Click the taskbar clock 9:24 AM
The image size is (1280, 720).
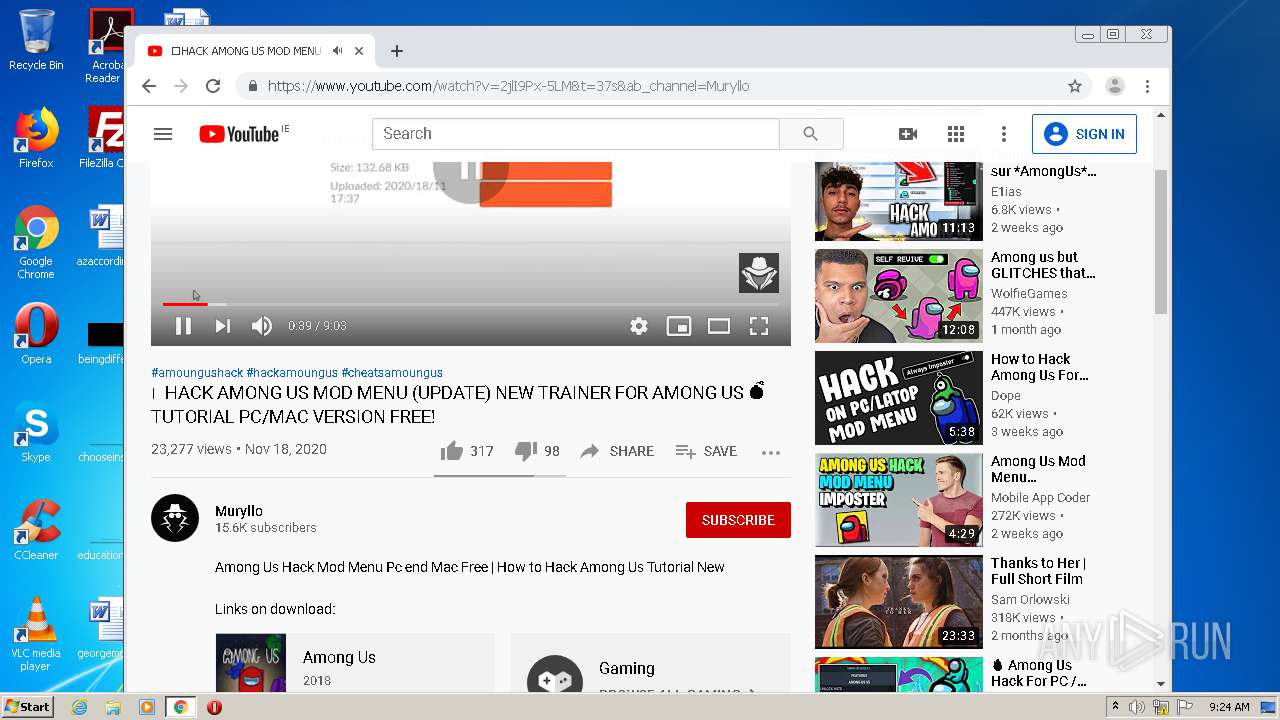pos(1229,707)
